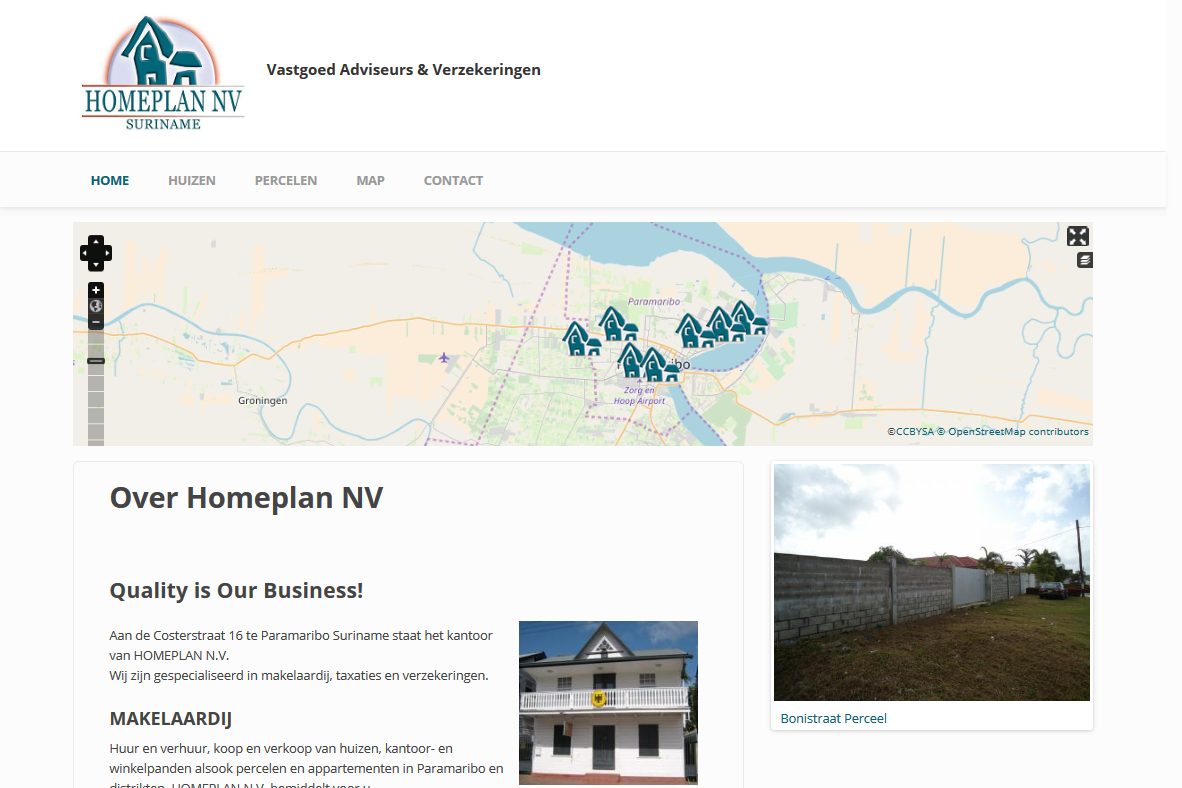Zoom in the map with plus button
Viewport: 1182px width, 788px height.
pyautogui.click(x=96, y=290)
